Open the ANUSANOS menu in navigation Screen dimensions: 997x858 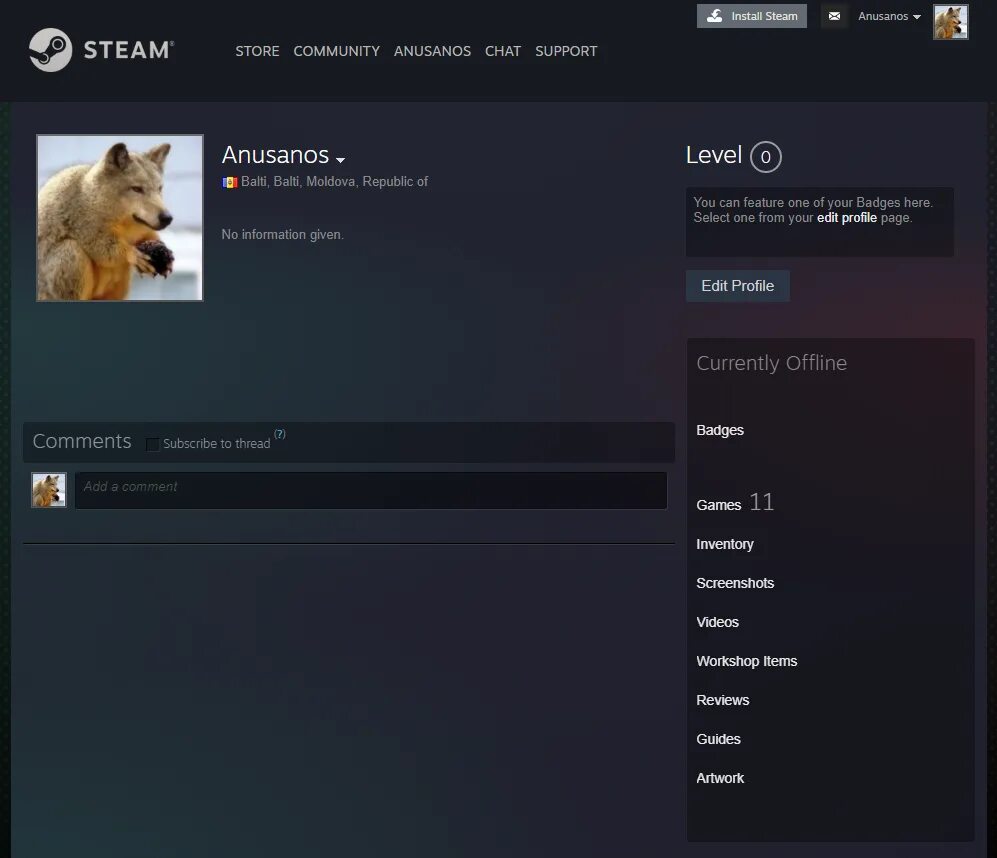[x=432, y=51]
